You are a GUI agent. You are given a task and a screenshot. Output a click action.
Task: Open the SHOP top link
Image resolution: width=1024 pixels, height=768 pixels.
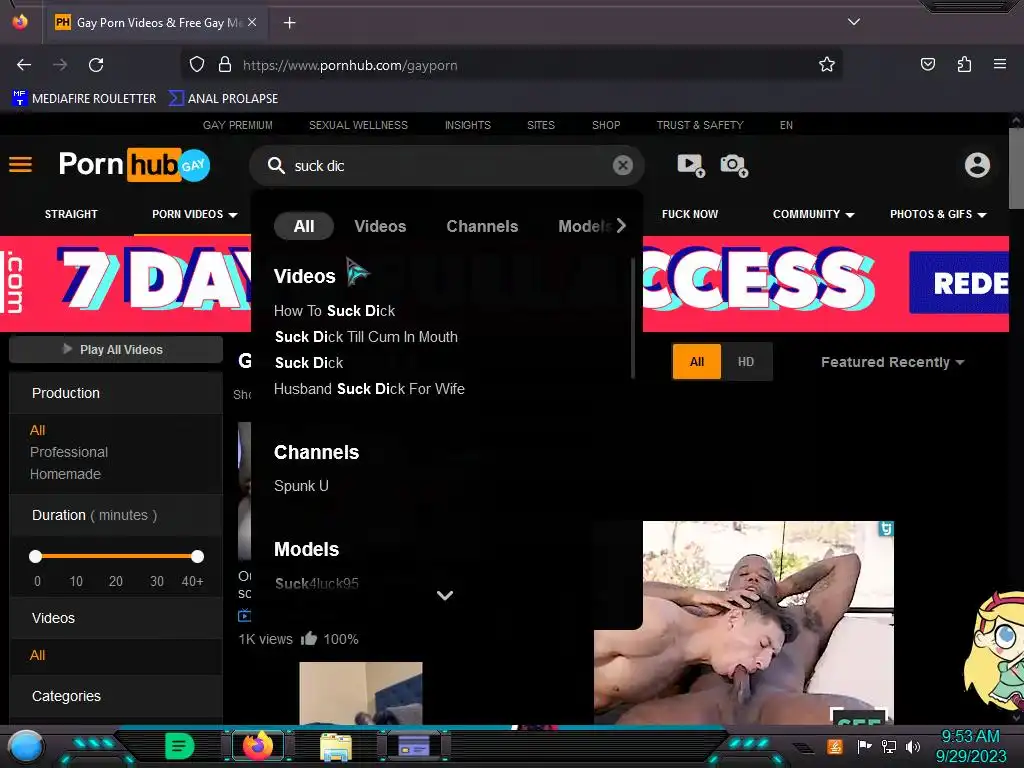[606, 125]
